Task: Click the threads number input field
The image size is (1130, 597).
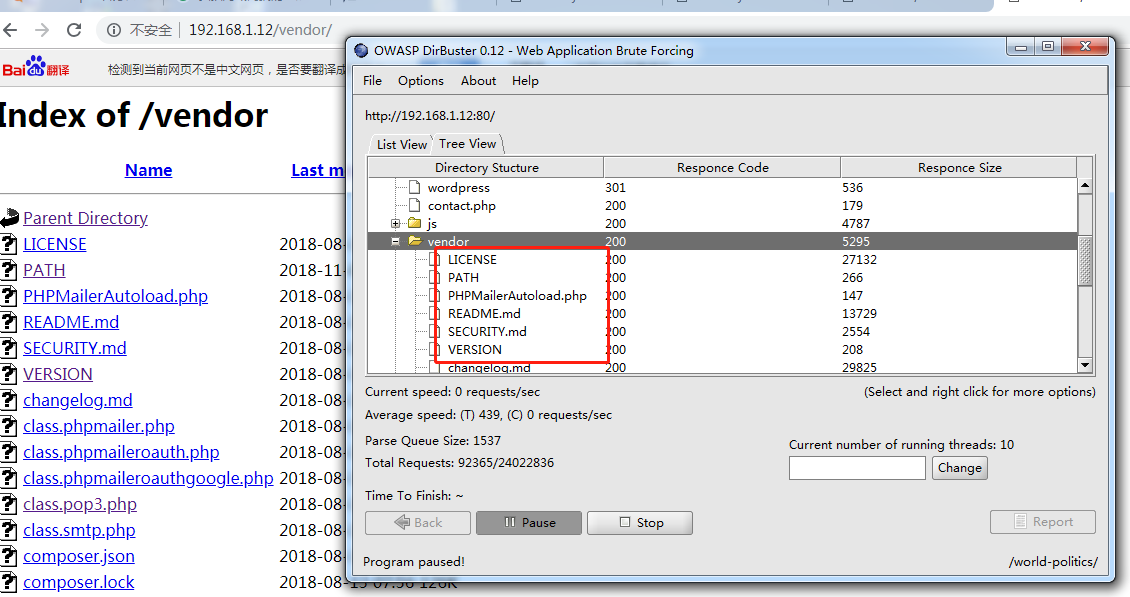Action: [857, 468]
